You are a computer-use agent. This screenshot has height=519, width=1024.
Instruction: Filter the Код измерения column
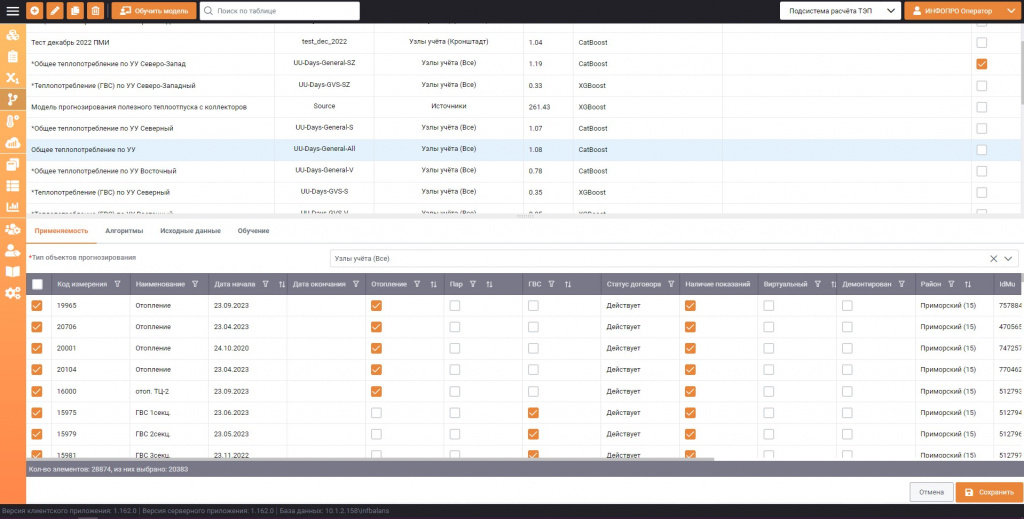tap(118, 284)
